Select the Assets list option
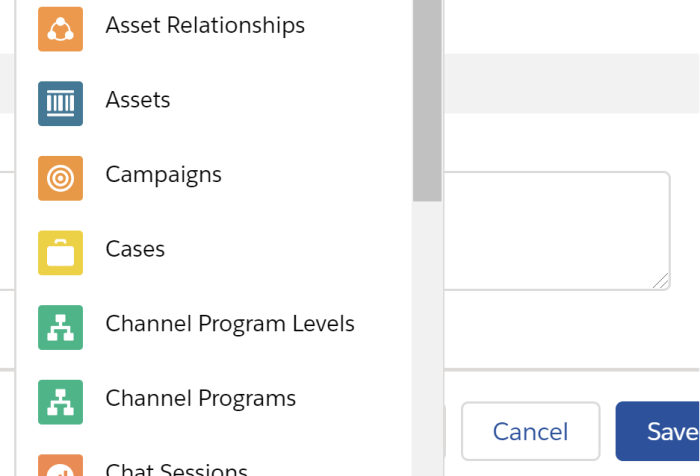Image resolution: width=700 pixels, height=476 pixels. coord(138,100)
